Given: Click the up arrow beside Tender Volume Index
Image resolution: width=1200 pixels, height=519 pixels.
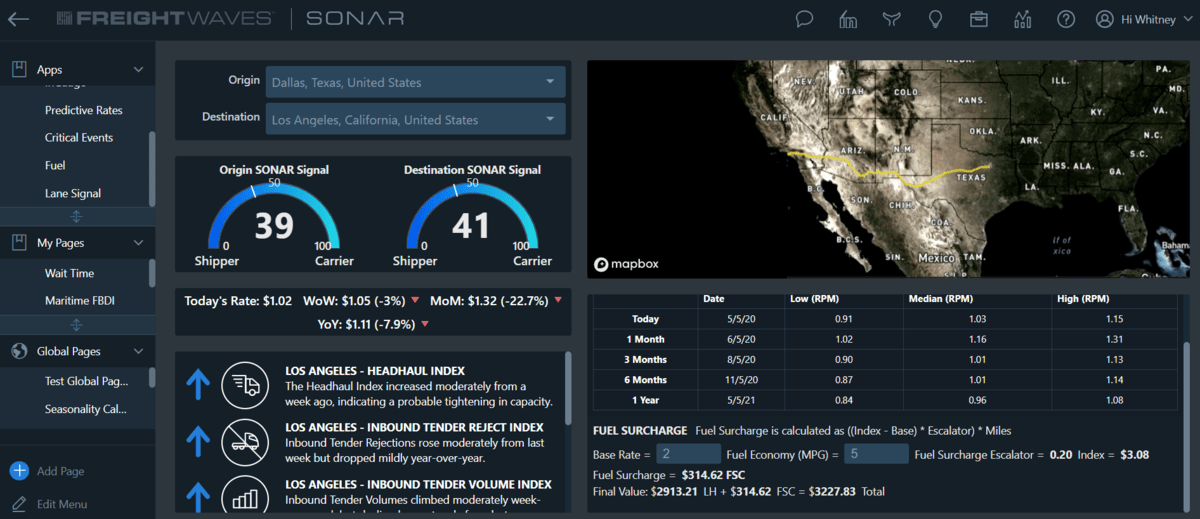Looking at the screenshot, I should 198,497.
